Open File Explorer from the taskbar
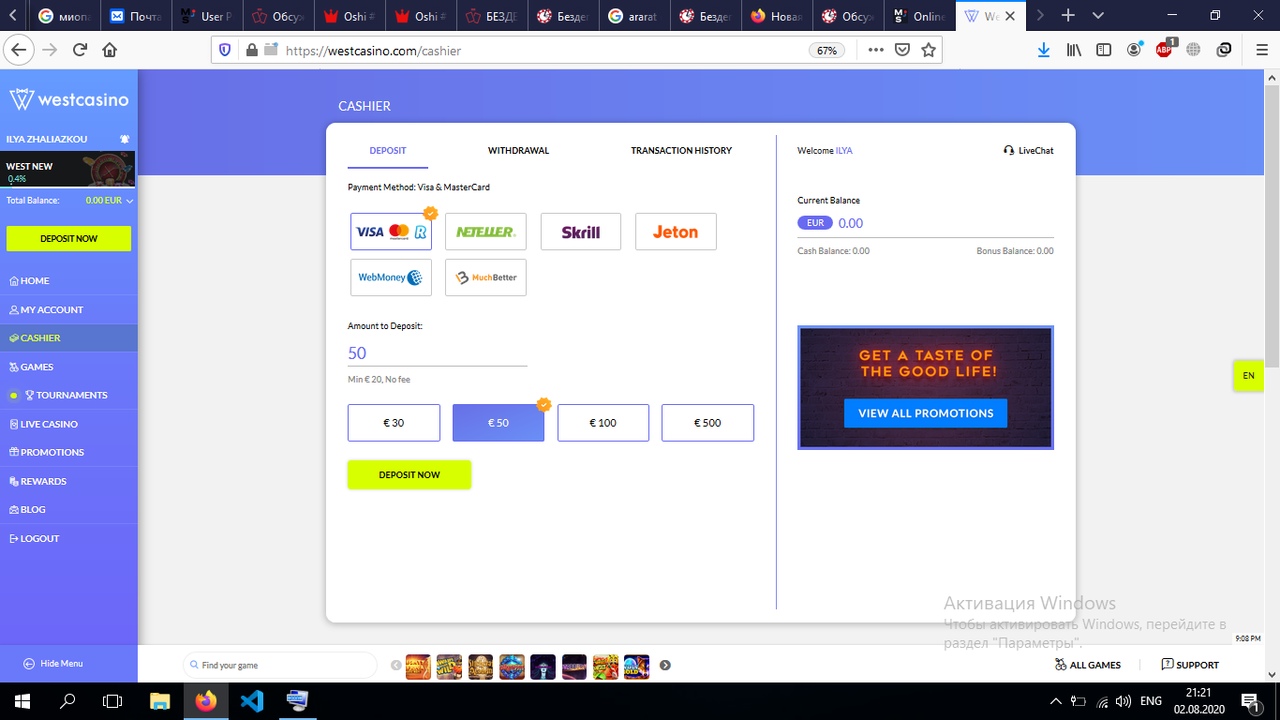 tap(160, 701)
